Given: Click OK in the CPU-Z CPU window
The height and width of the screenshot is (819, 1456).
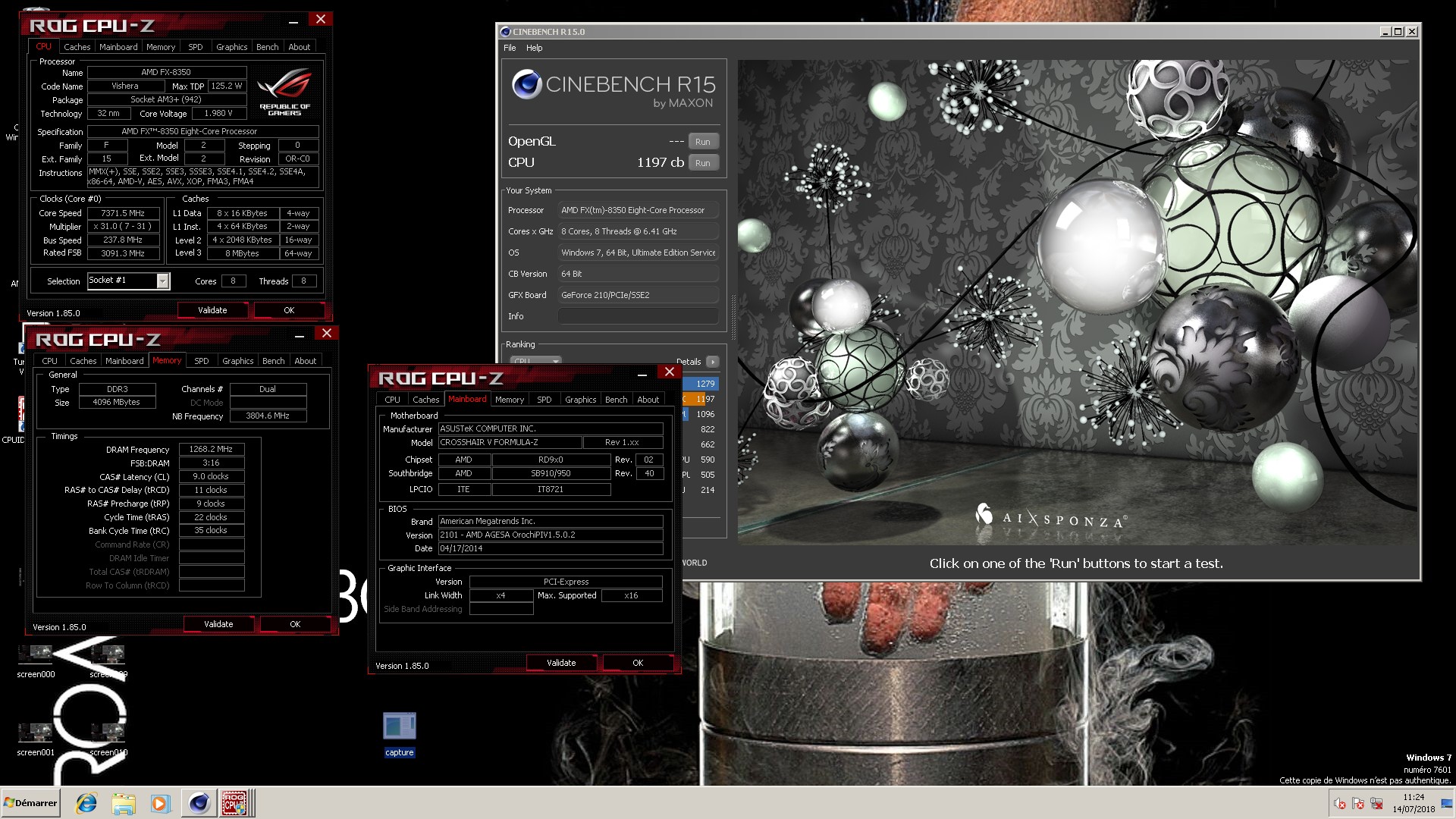Looking at the screenshot, I should [289, 310].
